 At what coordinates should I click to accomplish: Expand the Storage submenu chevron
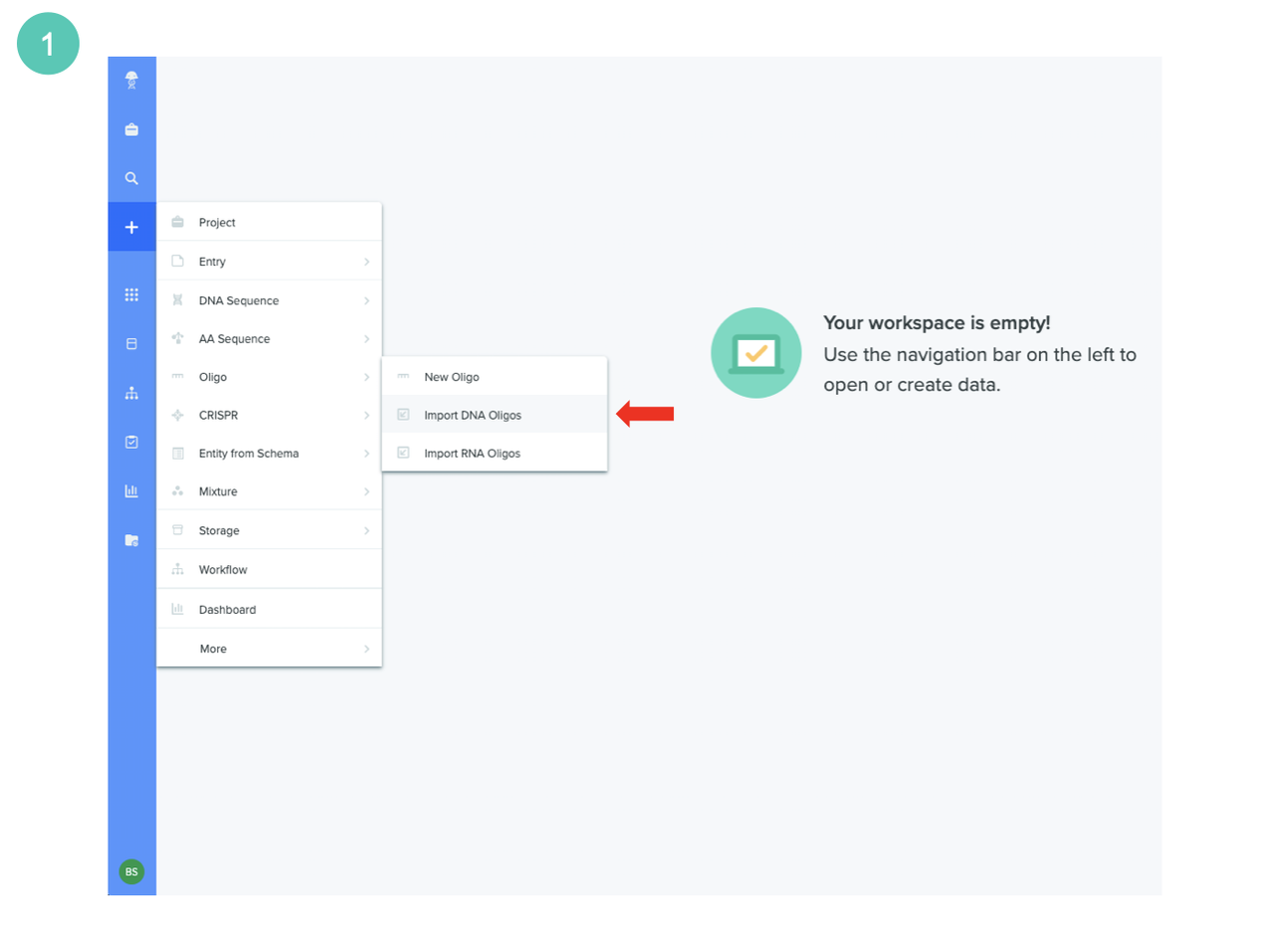coord(366,530)
